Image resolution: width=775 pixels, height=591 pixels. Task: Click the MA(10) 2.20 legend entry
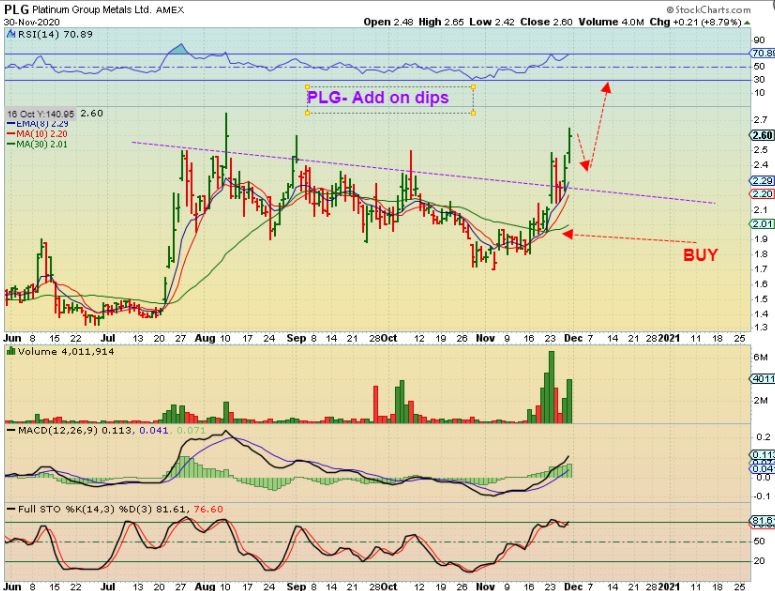click(38, 134)
